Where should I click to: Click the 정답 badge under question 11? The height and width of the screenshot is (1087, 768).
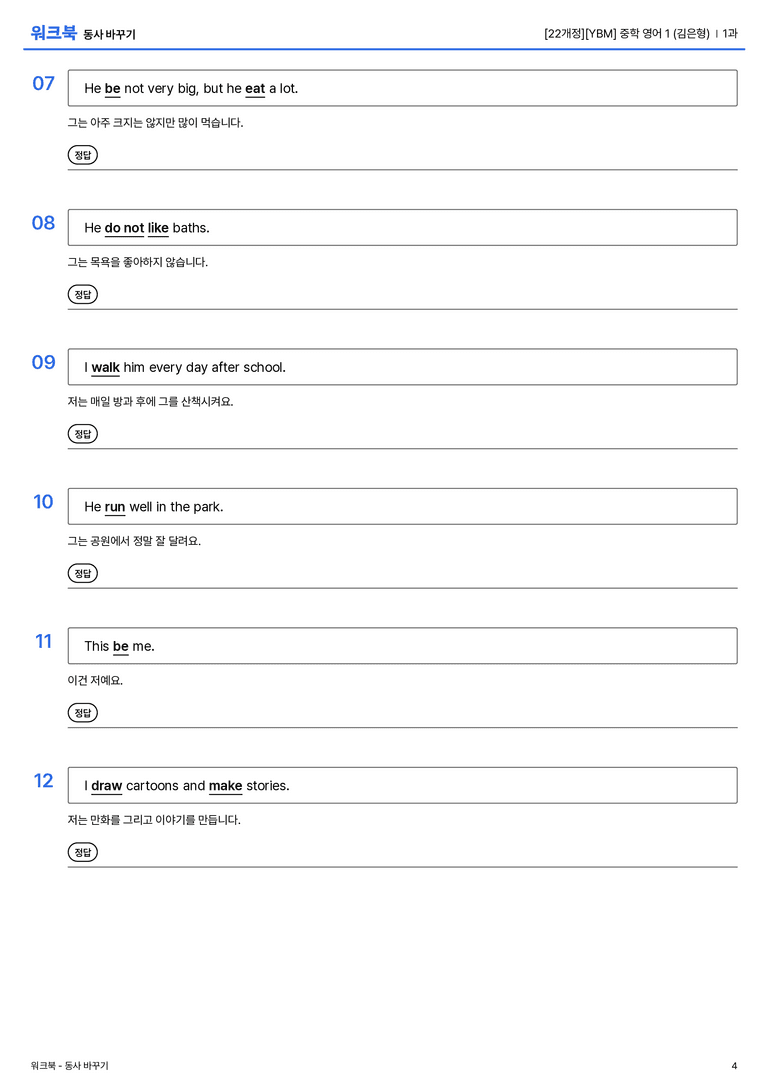82,713
